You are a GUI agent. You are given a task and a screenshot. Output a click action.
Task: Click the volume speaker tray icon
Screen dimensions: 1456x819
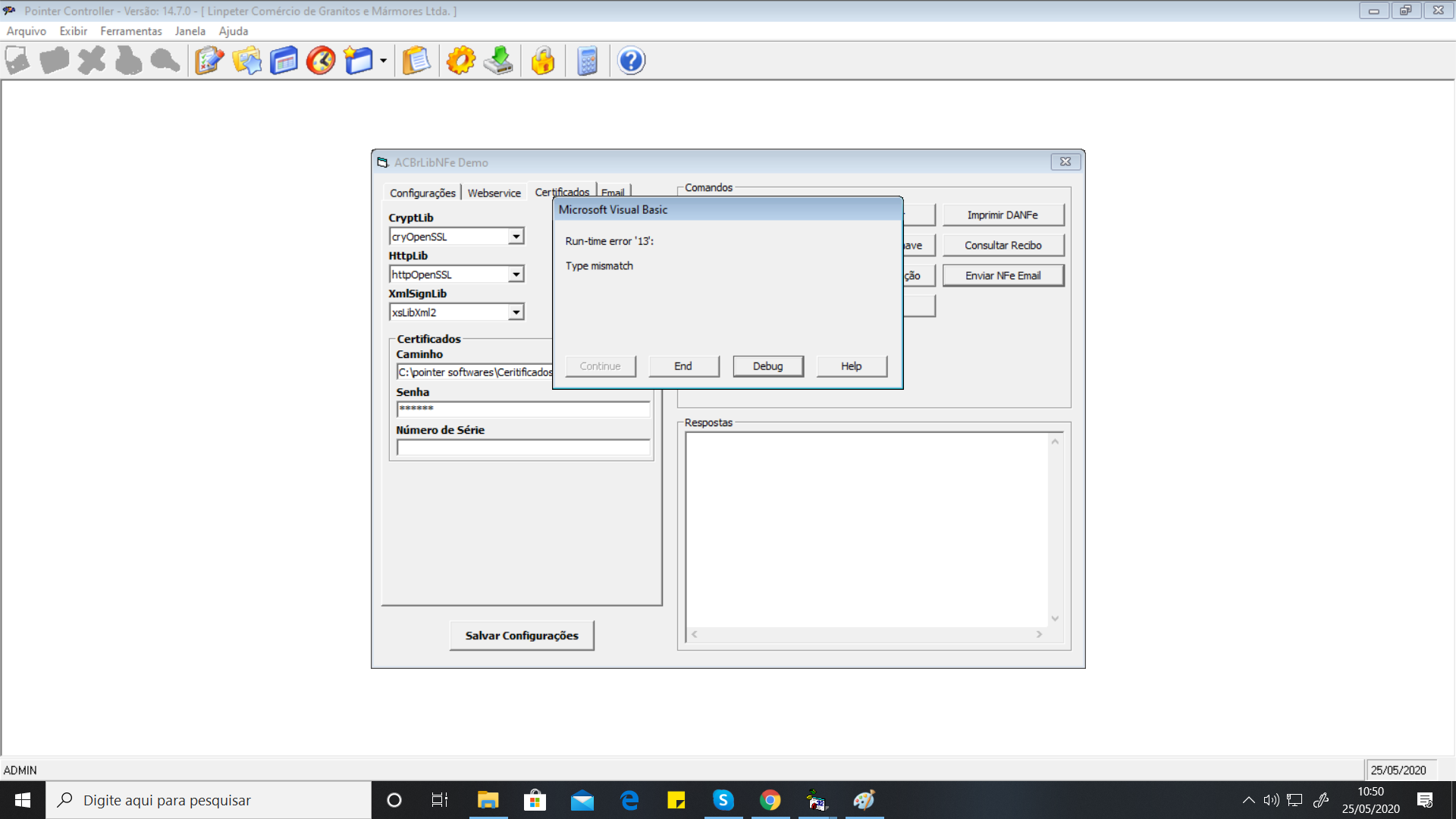[1271, 800]
